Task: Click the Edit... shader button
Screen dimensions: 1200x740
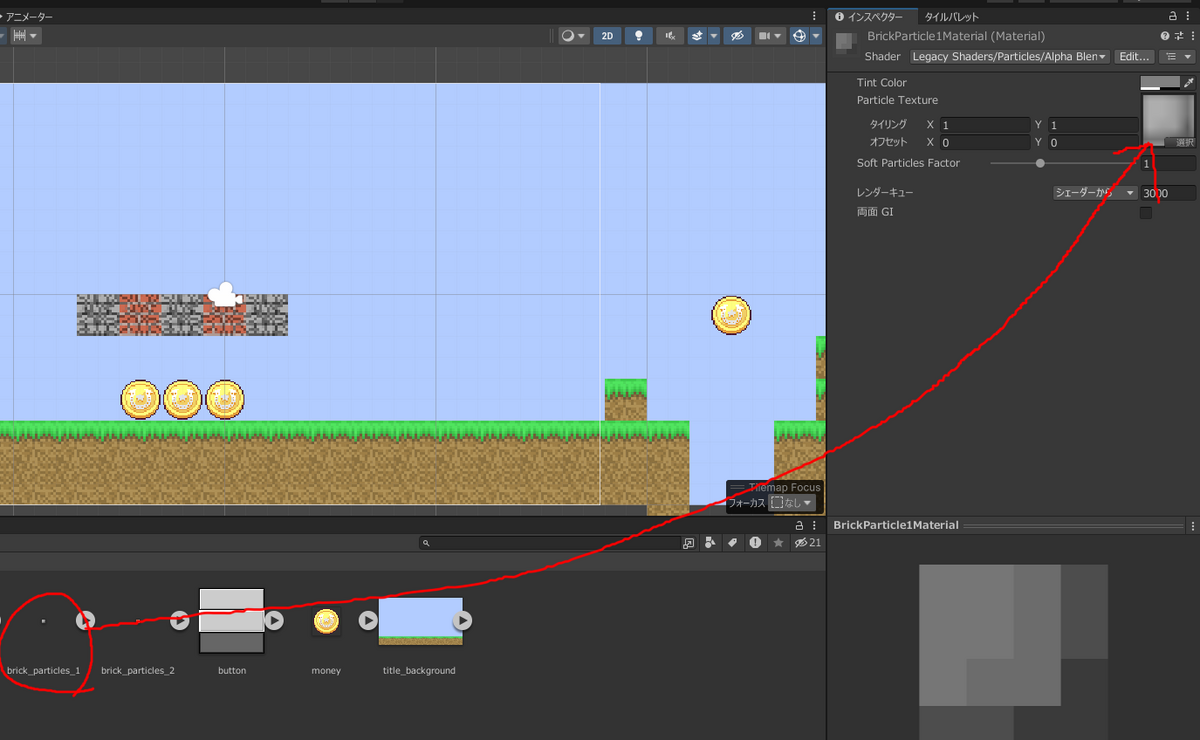Action: (1134, 57)
